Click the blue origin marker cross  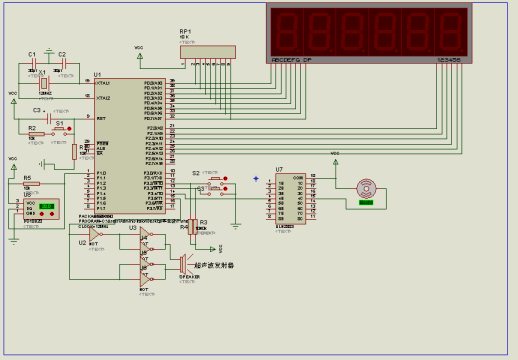(256, 179)
